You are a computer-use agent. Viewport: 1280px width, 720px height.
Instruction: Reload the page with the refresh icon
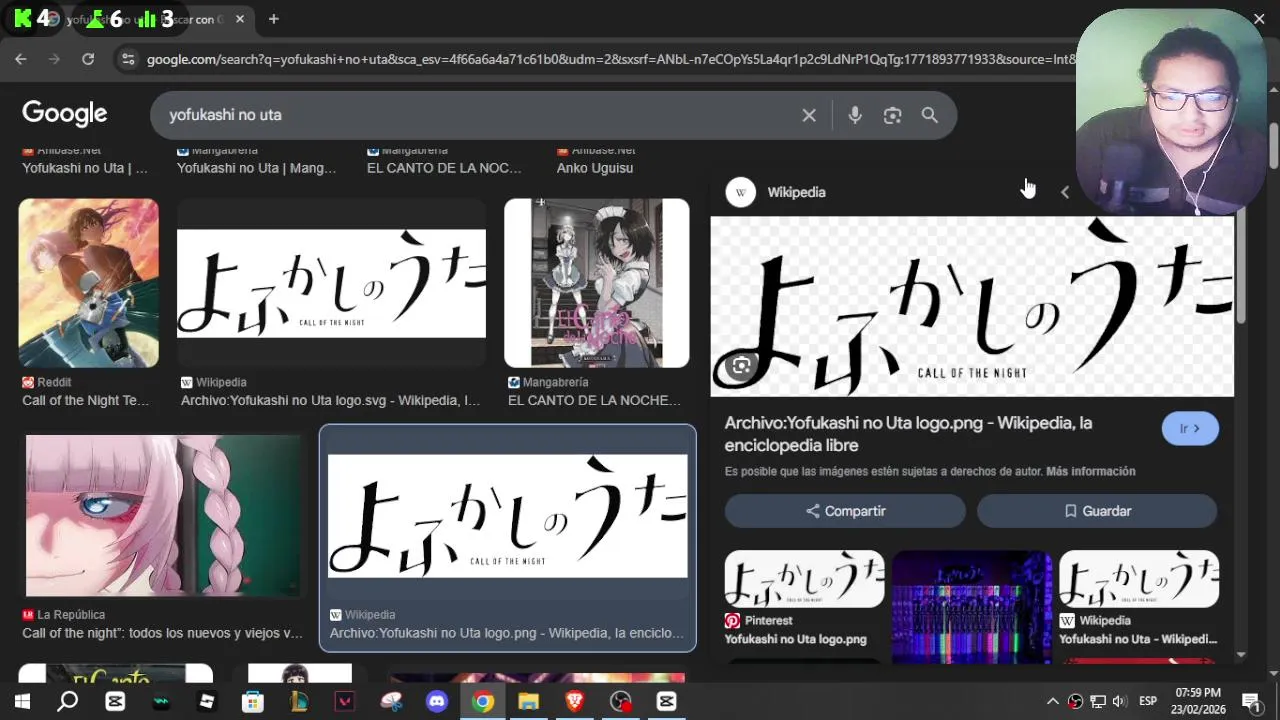[x=88, y=60]
